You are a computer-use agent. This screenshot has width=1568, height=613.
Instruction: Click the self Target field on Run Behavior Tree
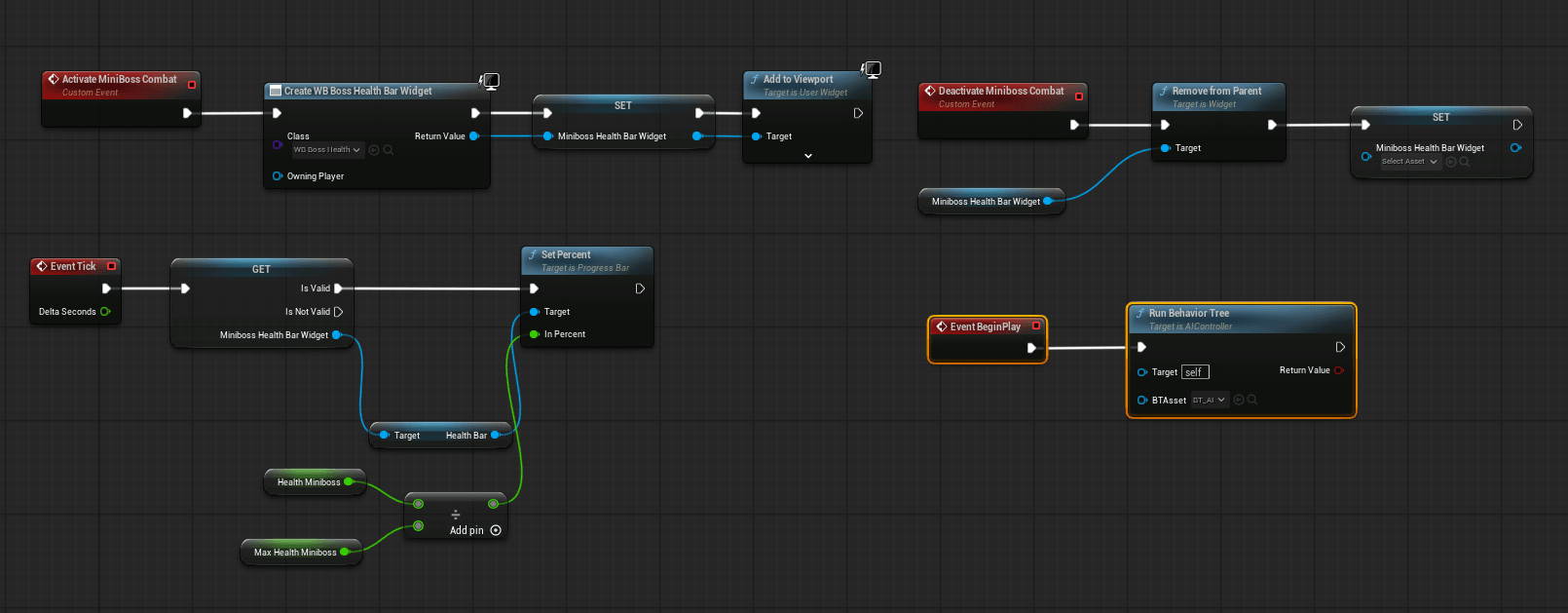coord(1195,372)
